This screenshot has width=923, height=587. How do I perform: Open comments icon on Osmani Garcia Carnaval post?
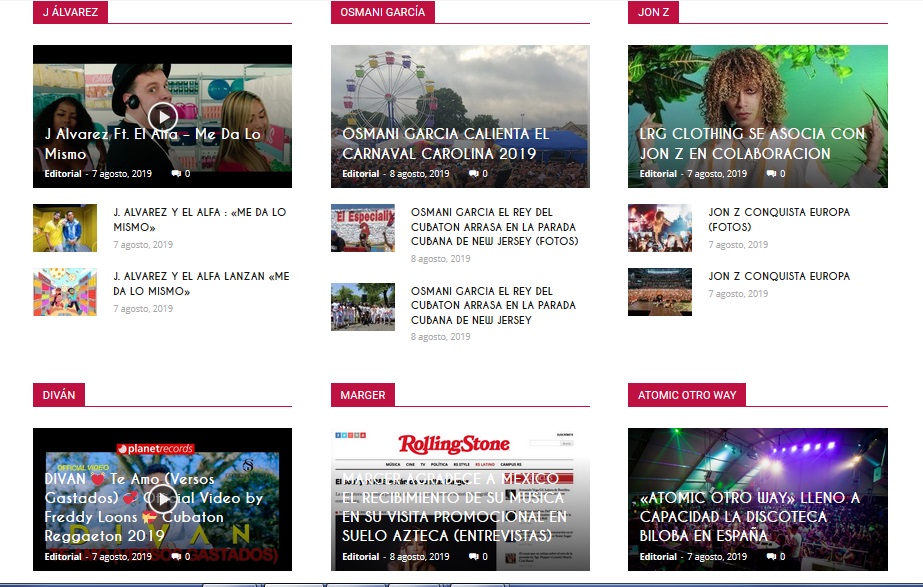coord(473,174)
